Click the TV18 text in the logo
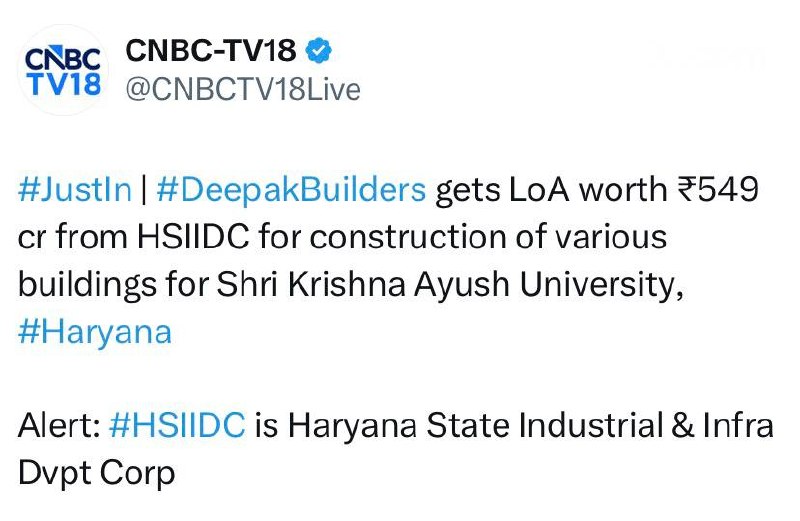800x521 pixels. (x=64, y=83)
